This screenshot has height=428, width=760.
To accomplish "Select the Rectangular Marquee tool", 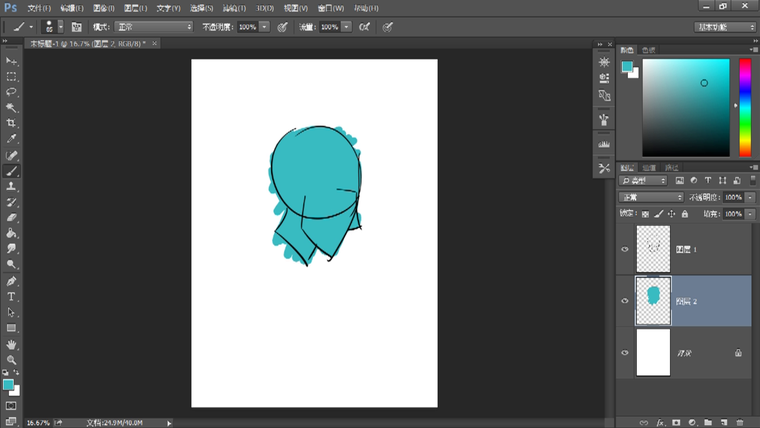I will point(12,76).
